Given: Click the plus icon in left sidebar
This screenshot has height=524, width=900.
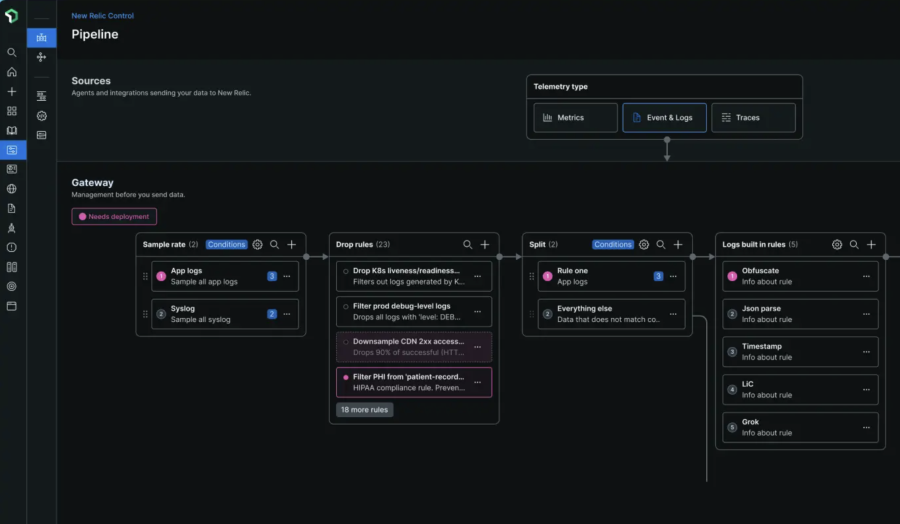Looking at the screenshot, I should tap(11, 91).
